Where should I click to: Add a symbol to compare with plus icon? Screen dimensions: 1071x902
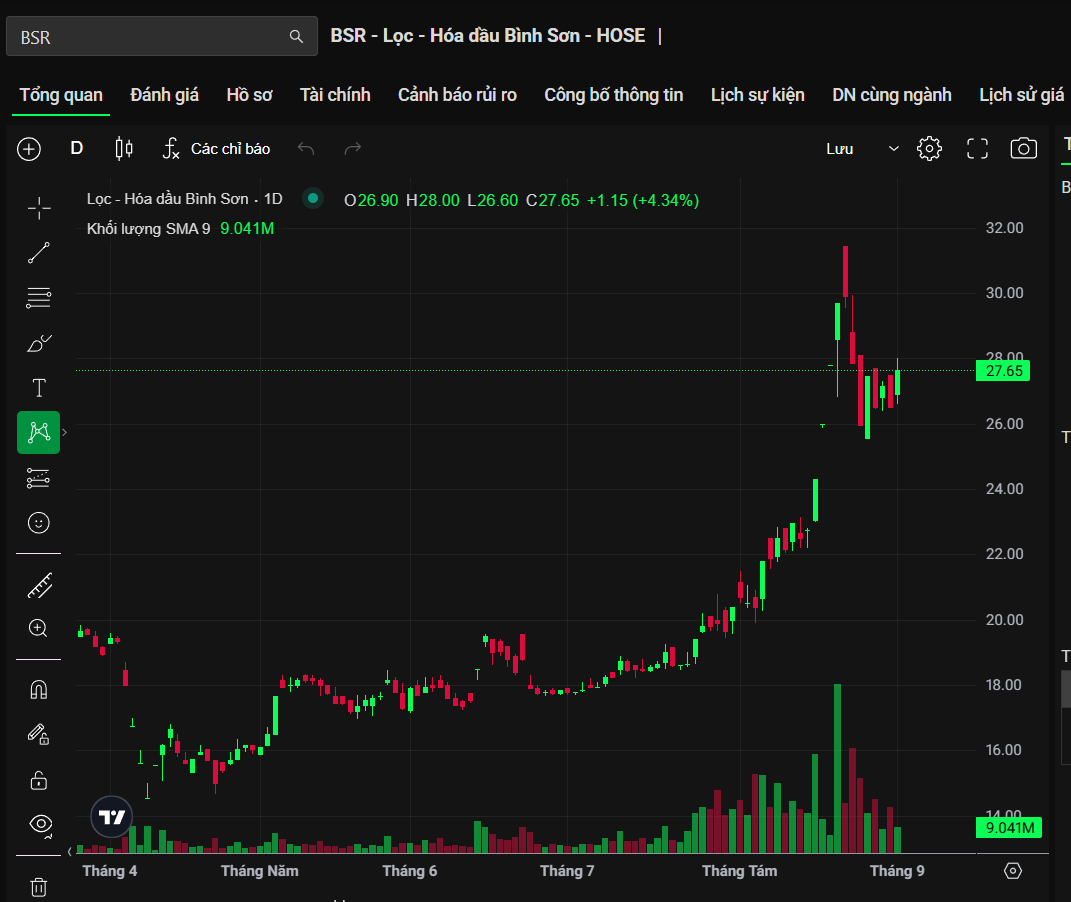29,149
